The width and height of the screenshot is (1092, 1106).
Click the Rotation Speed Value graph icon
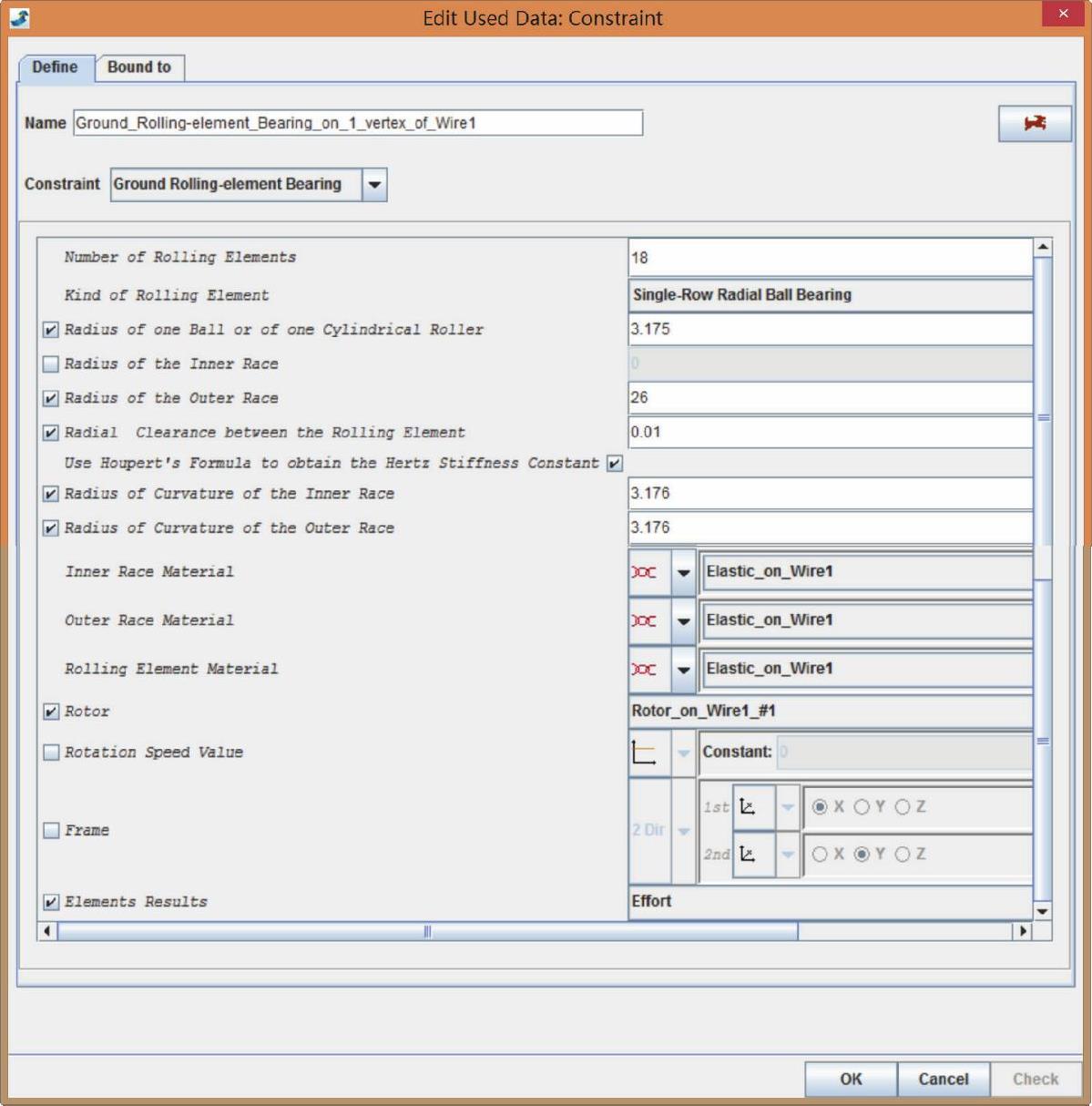point(645,753)
